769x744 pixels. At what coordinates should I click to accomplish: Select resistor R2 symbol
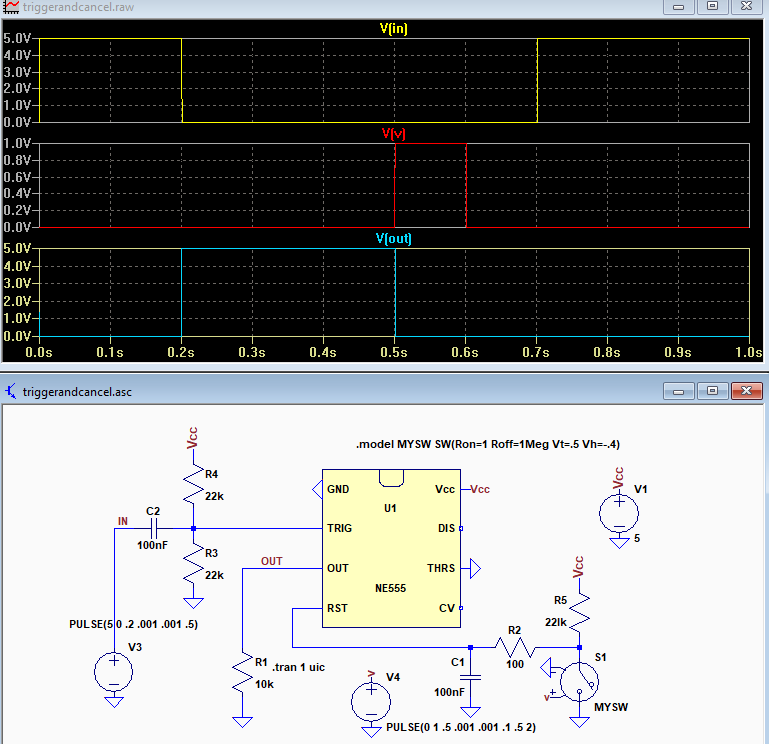coord(514,647)
